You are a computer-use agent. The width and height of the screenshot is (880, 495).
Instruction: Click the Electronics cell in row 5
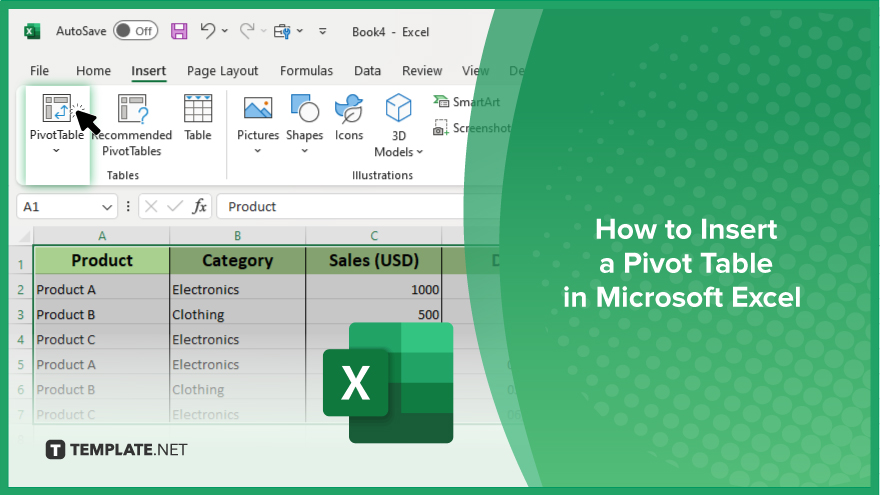(x=237, y=364)
